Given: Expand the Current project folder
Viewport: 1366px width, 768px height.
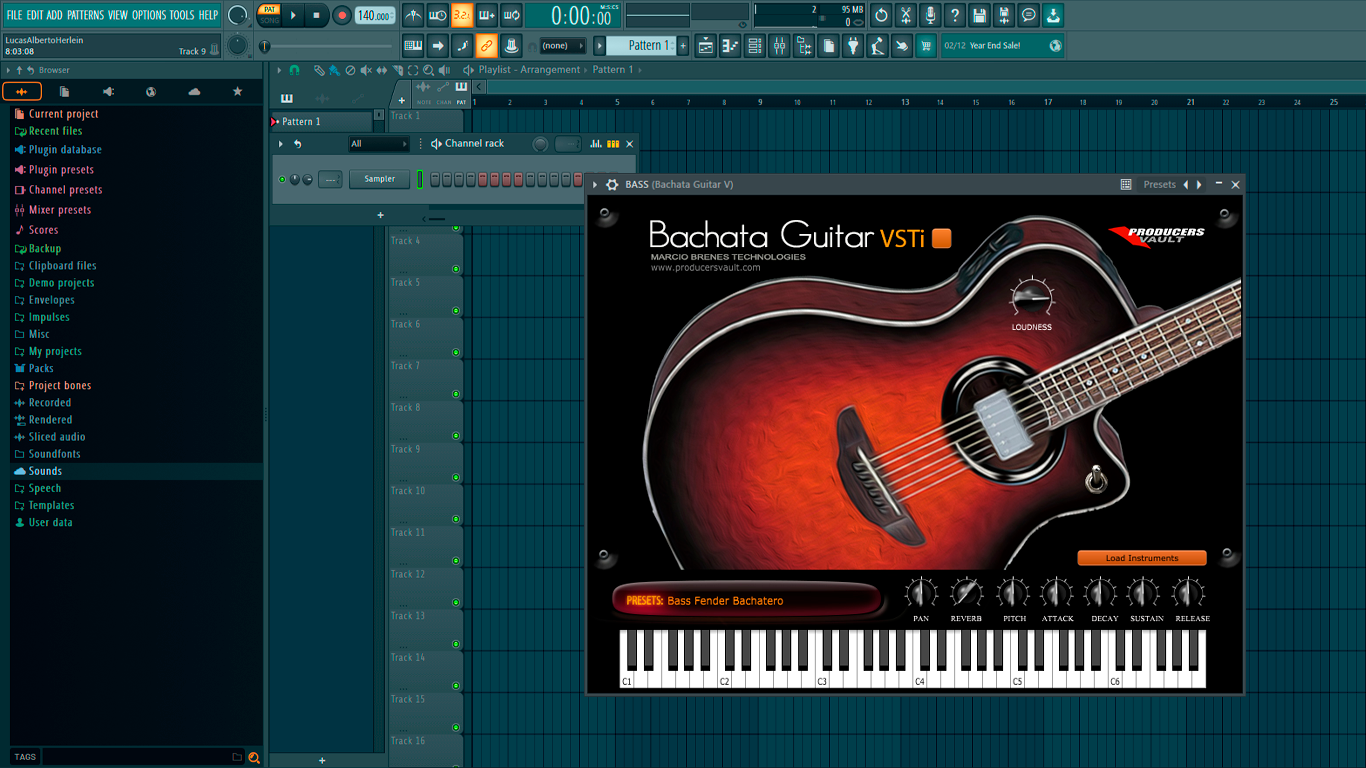Looking at the screenshot, I should (x=63, y=114).
